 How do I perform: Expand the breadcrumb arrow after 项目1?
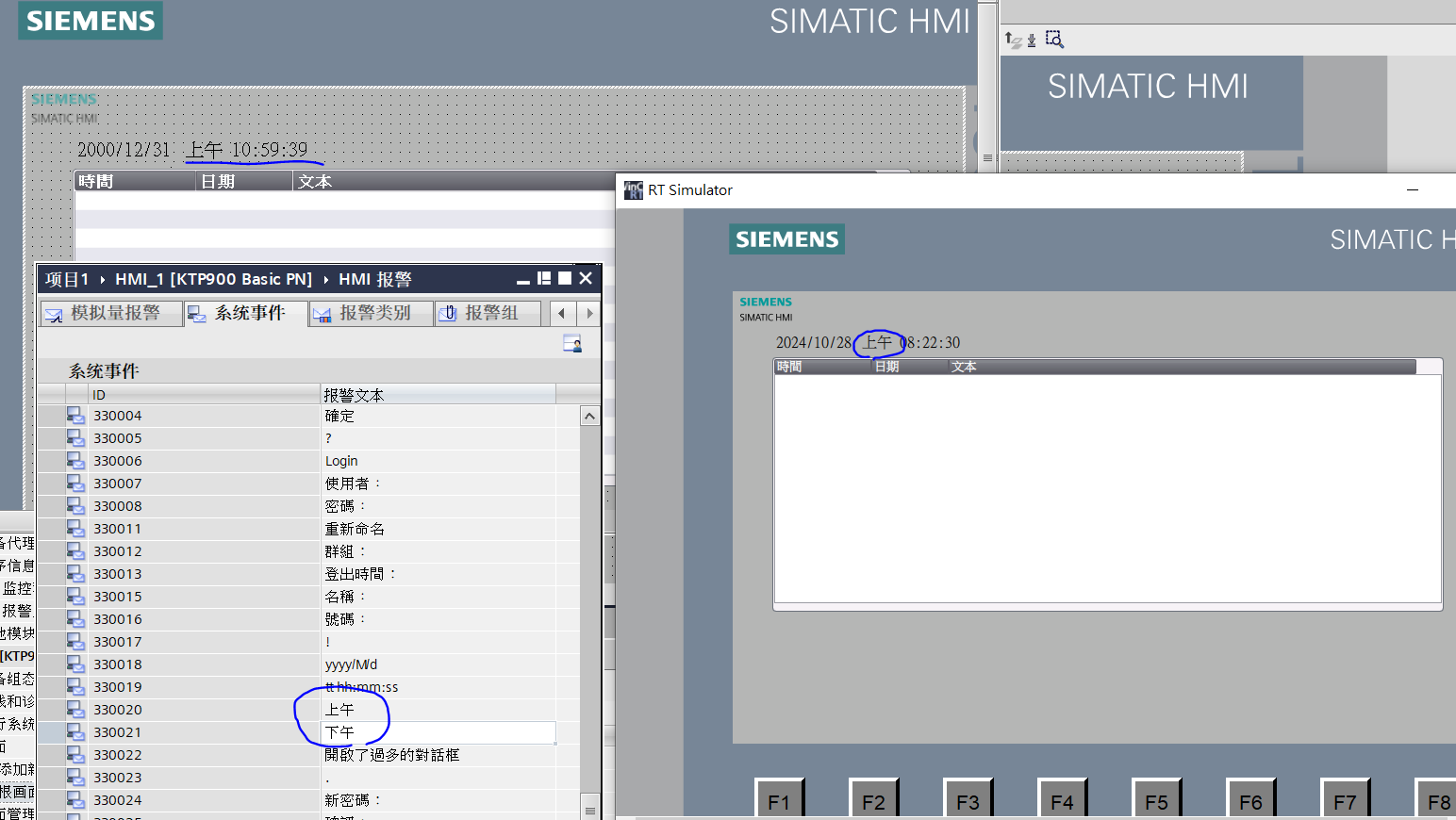(102, 279)
